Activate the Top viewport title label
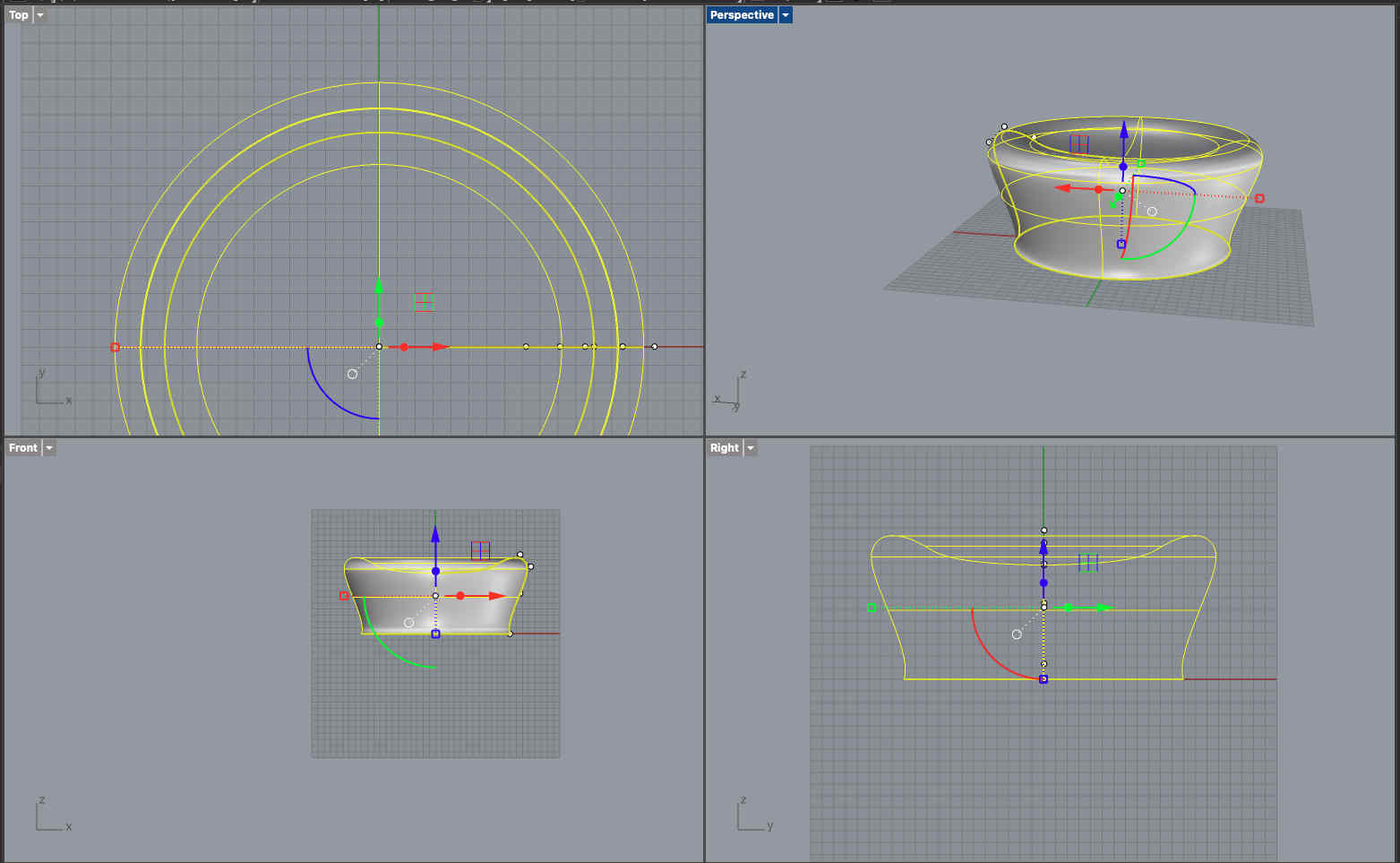 [x=19, y=15]
